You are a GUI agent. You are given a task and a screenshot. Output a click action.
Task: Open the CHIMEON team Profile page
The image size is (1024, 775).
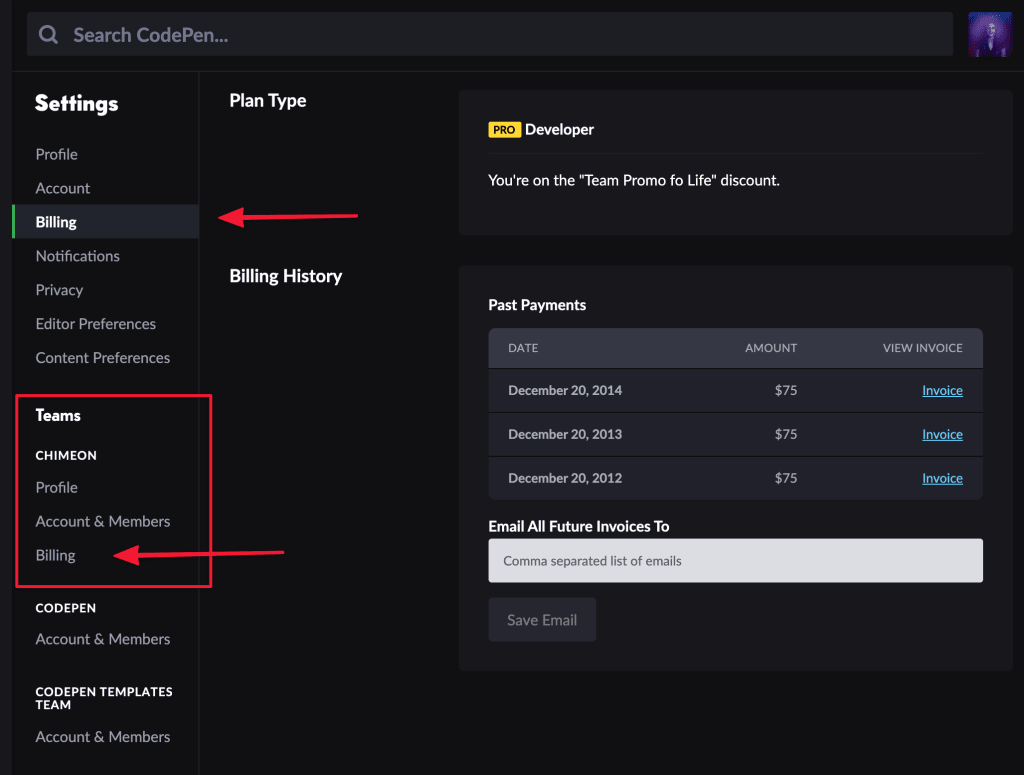point(57,487)
